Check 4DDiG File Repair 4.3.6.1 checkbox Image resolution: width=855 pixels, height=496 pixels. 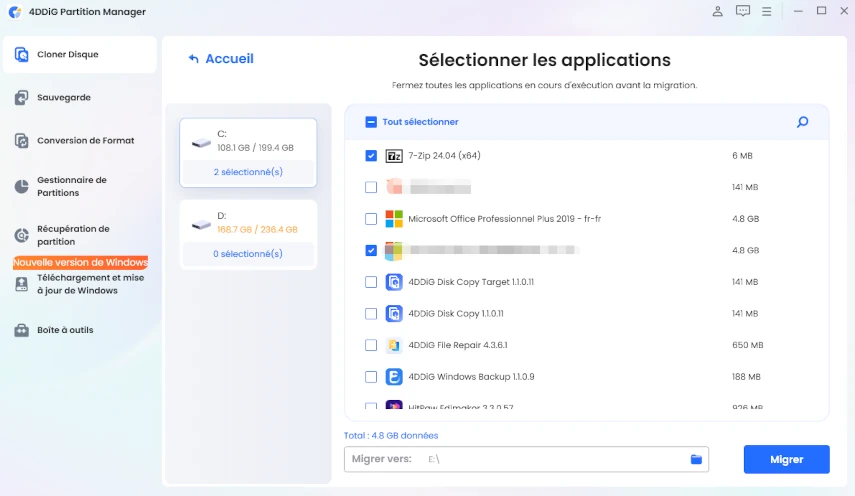[x=371, y=346]
